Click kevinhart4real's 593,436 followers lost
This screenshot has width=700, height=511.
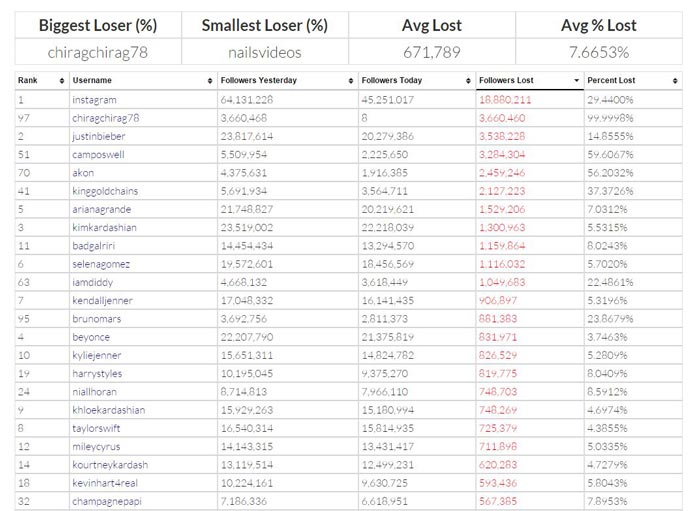click(x=498, y=483)
